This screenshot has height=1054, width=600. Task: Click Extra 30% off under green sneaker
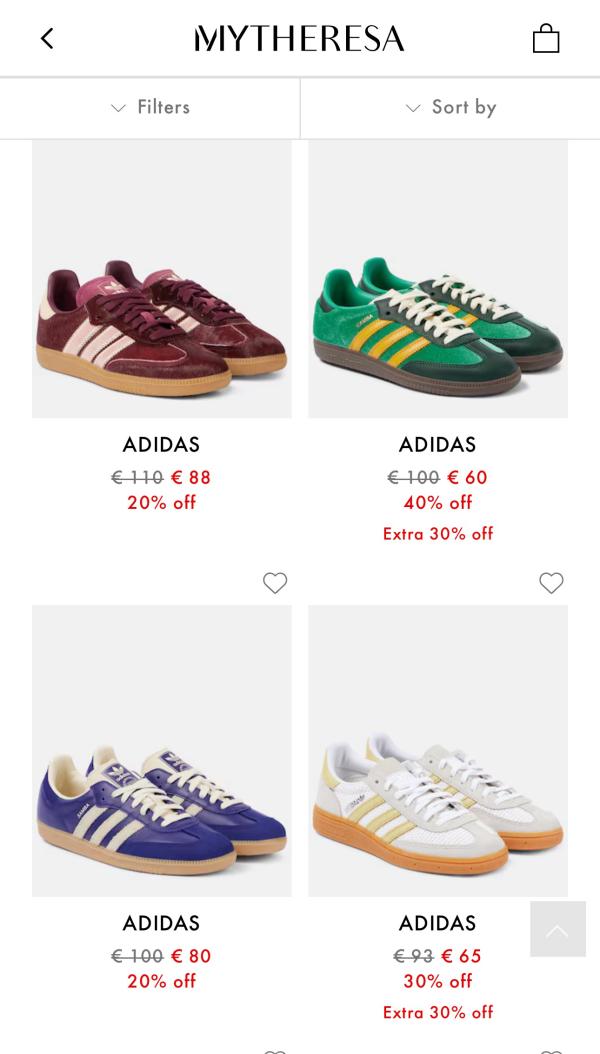[438, 534]
